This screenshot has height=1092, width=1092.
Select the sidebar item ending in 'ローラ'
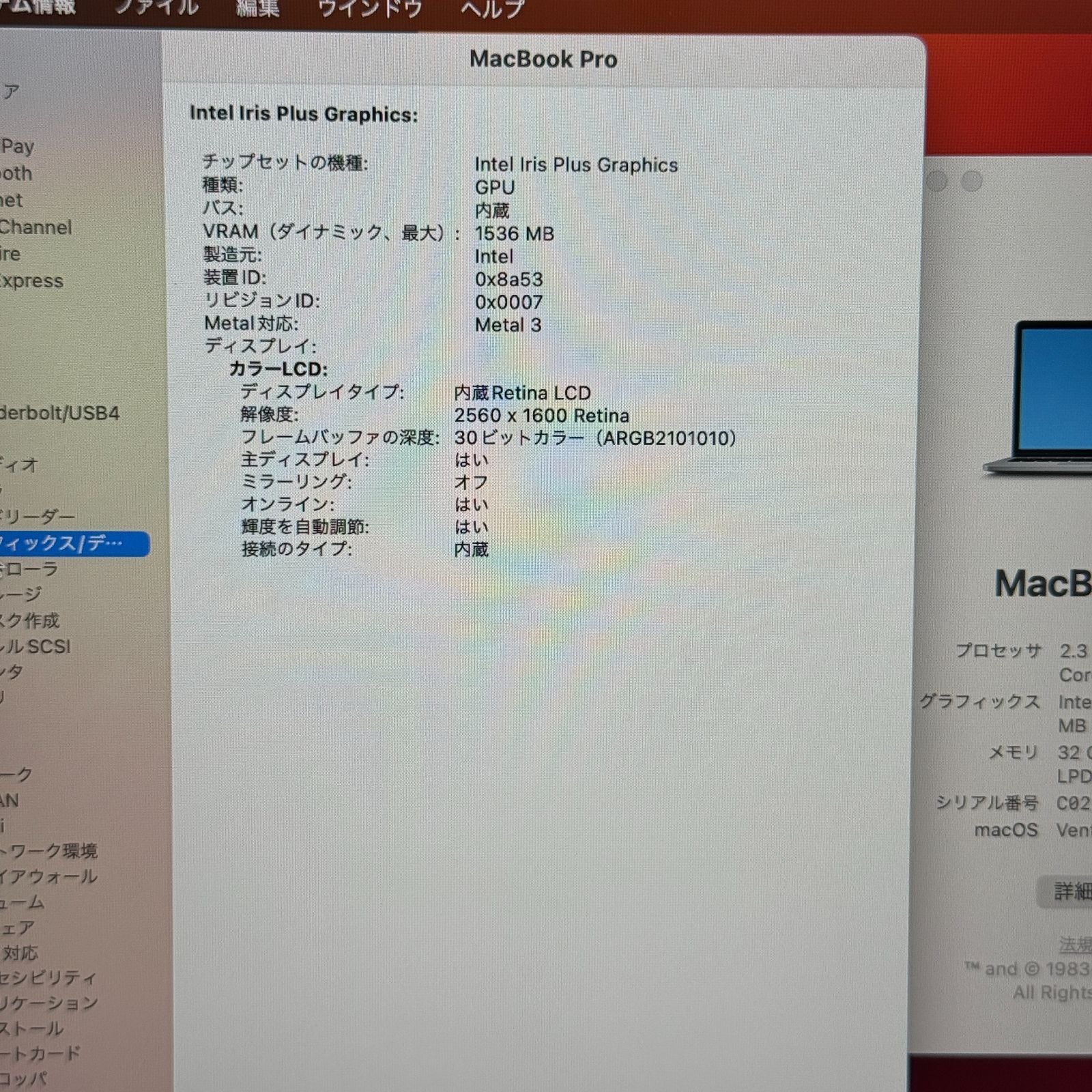pos(29,569)
